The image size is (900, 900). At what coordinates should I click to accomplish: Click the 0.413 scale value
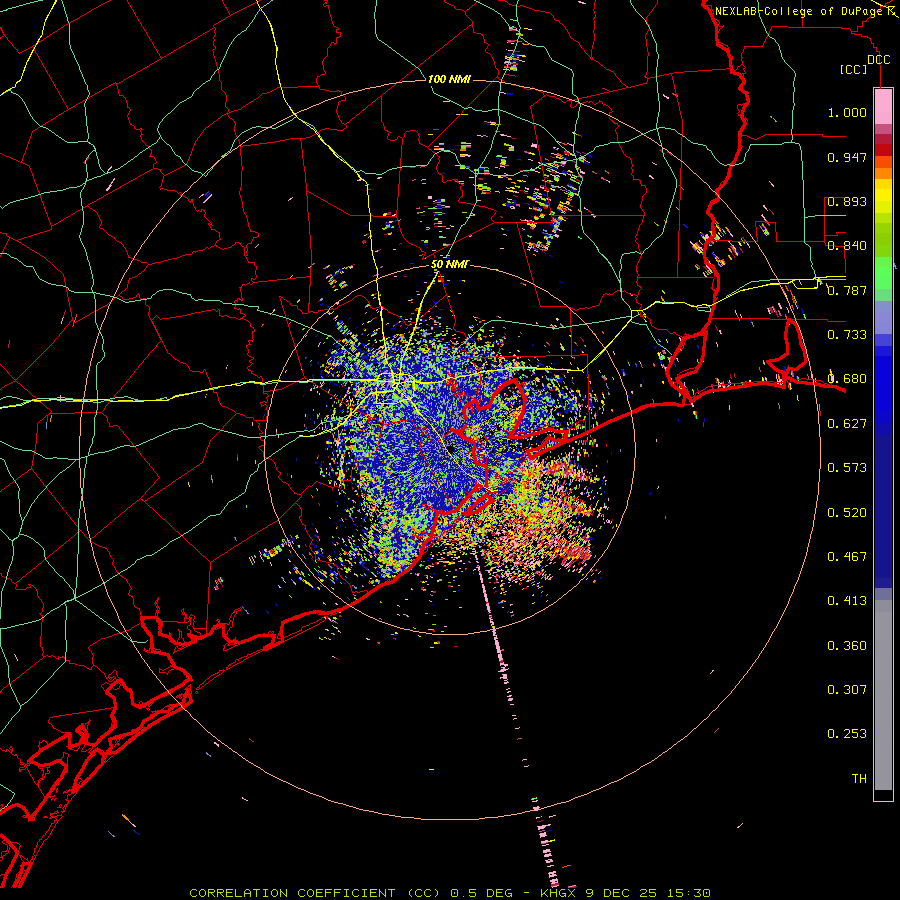click(x=847, y=601)
